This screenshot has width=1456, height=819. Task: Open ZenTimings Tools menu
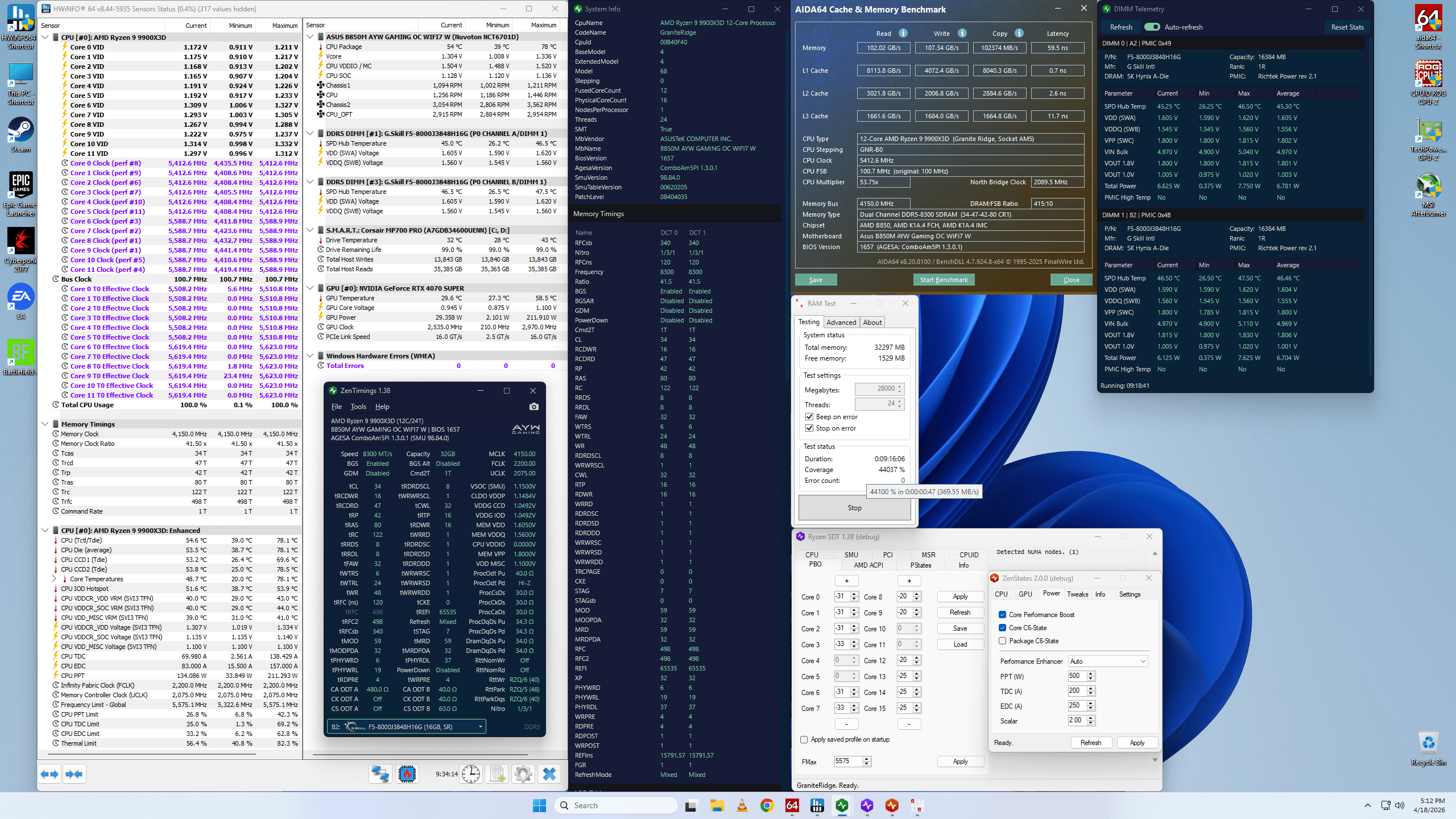coord(358,407)
